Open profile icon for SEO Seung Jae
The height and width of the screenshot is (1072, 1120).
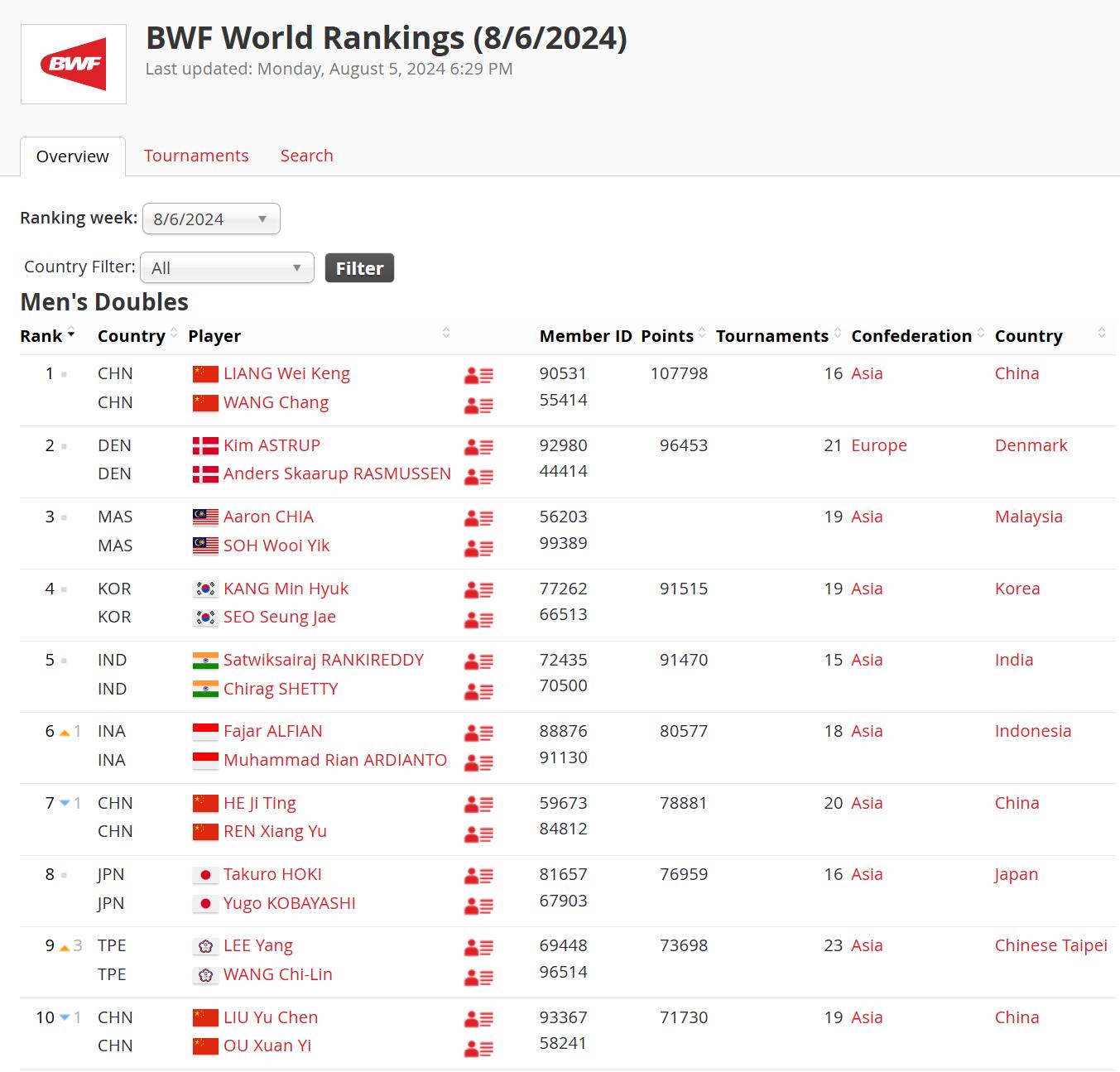click(x=478, y=619)
